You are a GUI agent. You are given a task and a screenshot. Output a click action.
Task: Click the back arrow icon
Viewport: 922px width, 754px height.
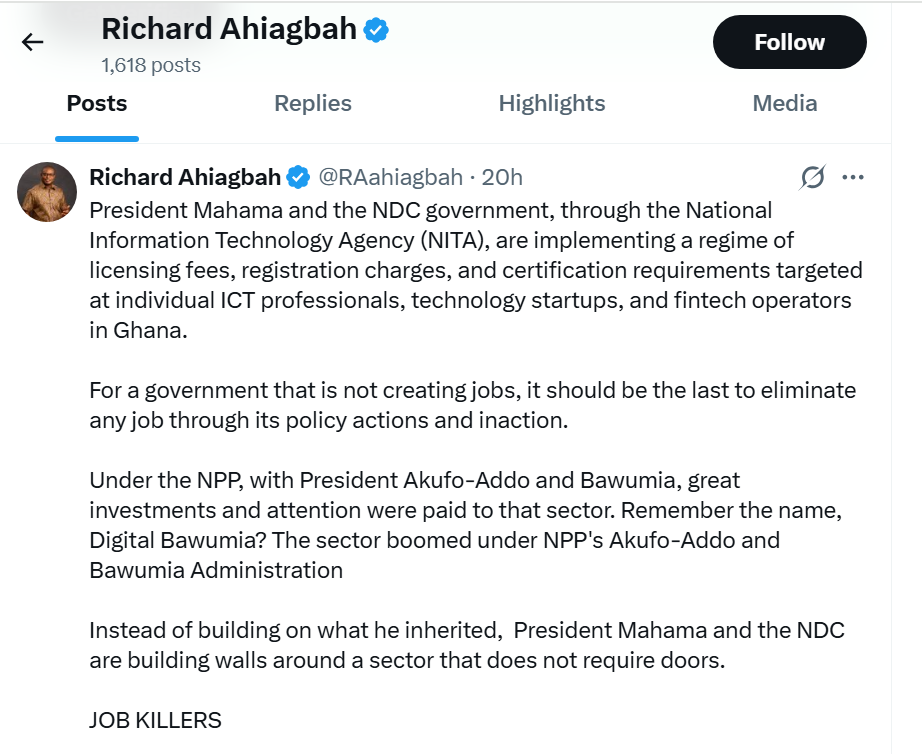point(32,42)
